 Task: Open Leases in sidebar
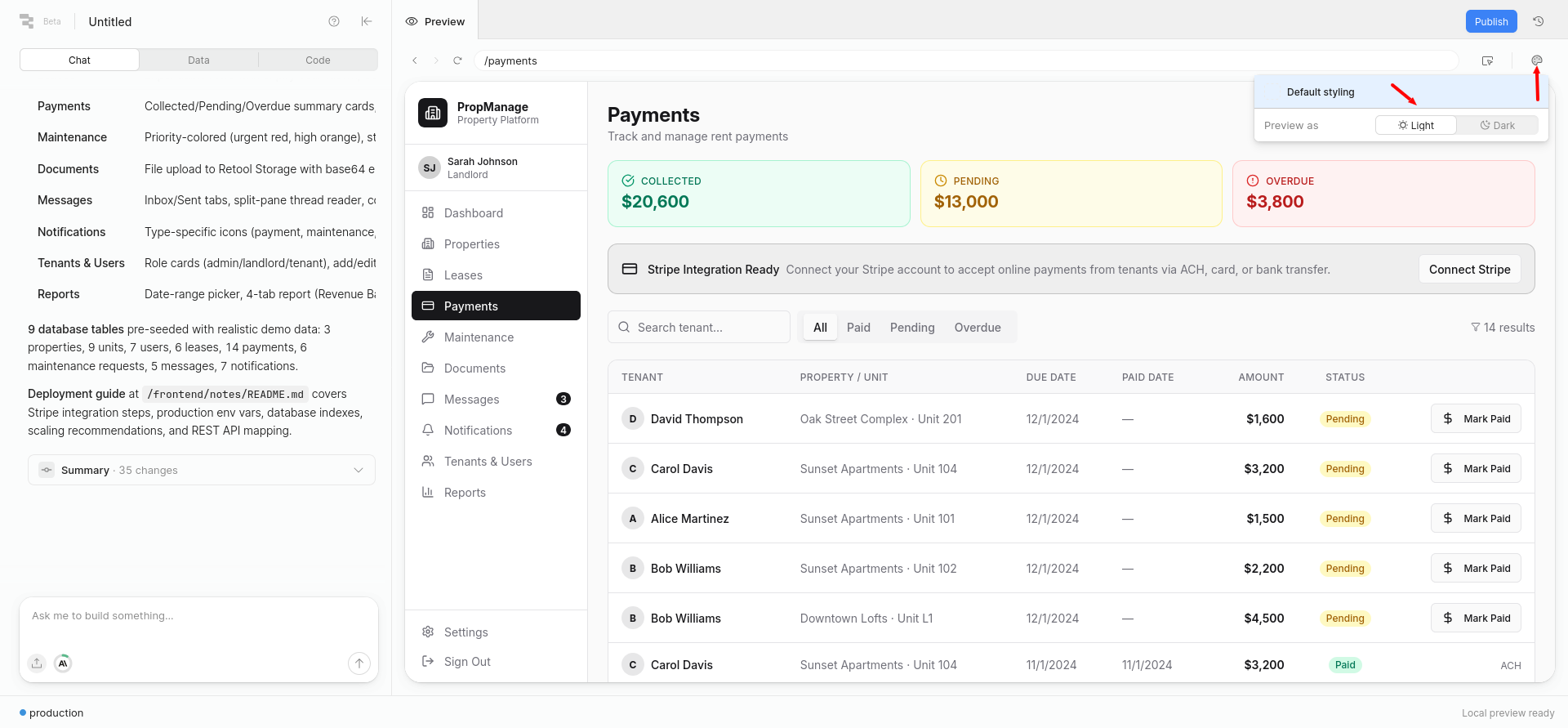click(496, 275)
